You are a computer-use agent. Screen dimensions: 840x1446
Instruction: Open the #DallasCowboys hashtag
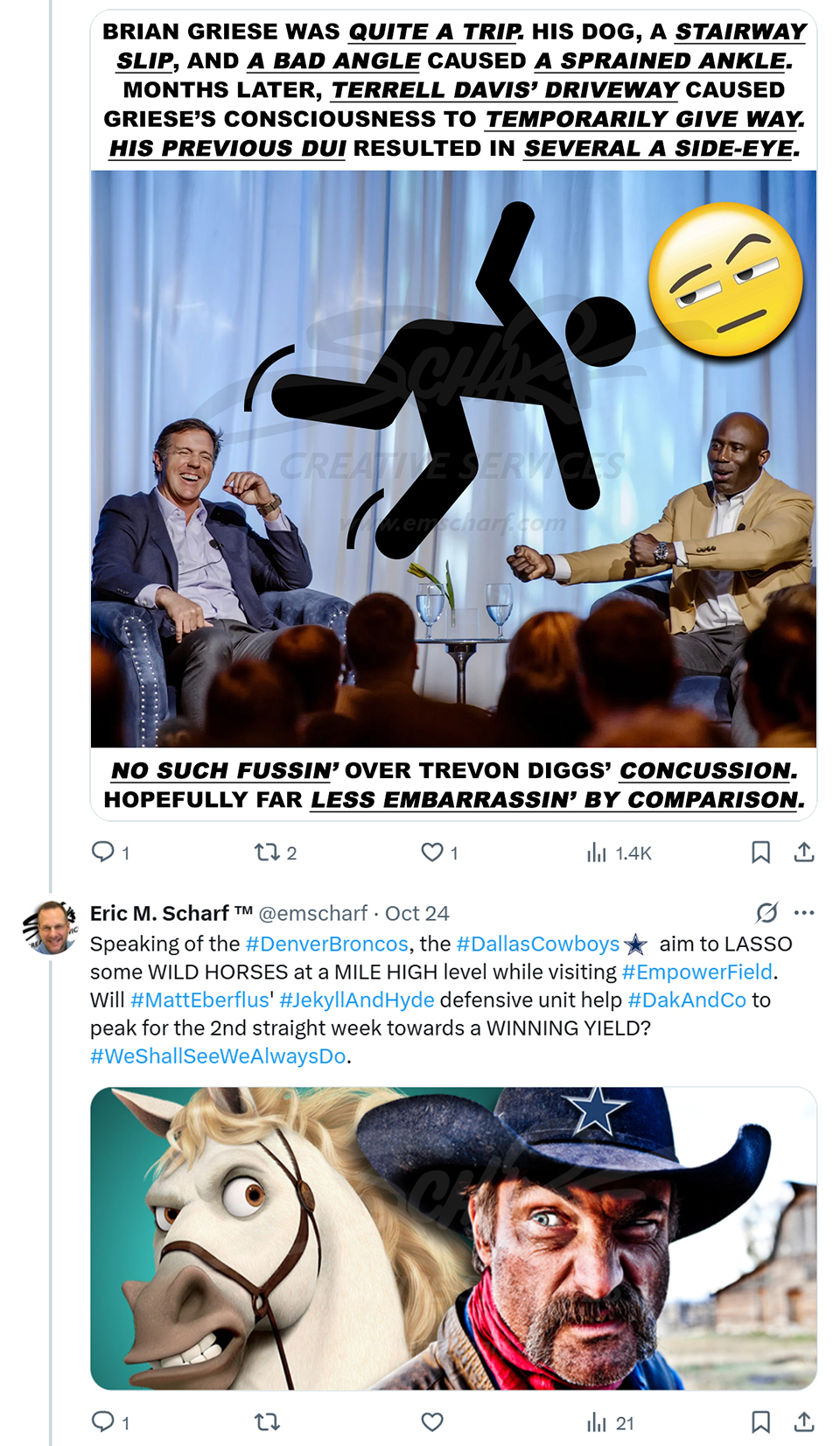click(537, 944)
